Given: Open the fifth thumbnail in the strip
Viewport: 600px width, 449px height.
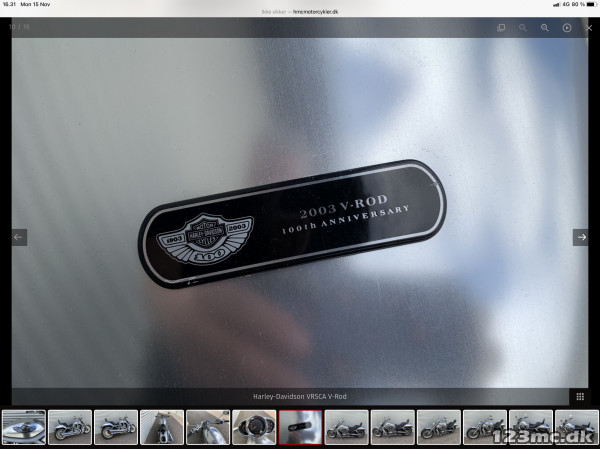Looking at the screenshot, I should coord(207,427).
